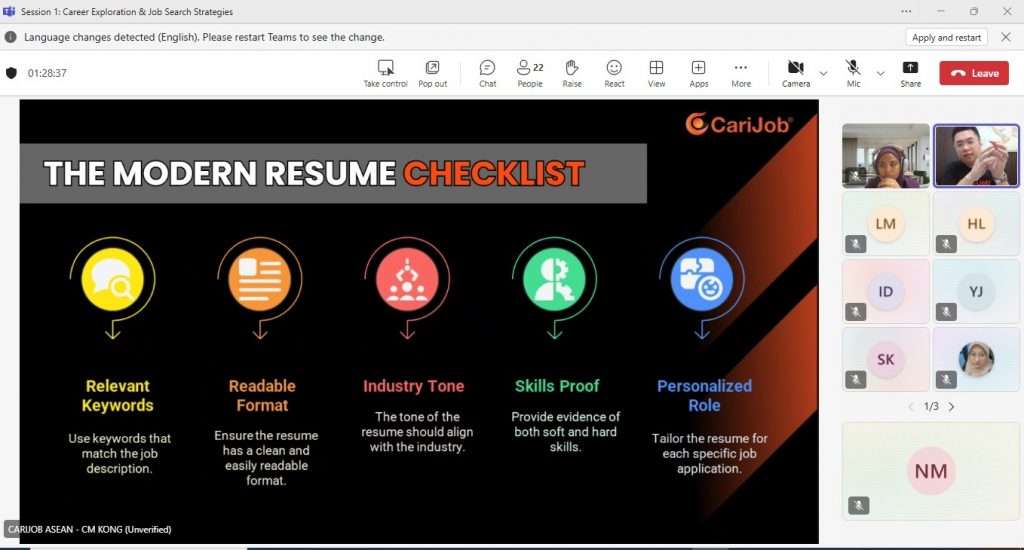Click the Relevant Keywords yellow slide icon

tap(112, 280)
